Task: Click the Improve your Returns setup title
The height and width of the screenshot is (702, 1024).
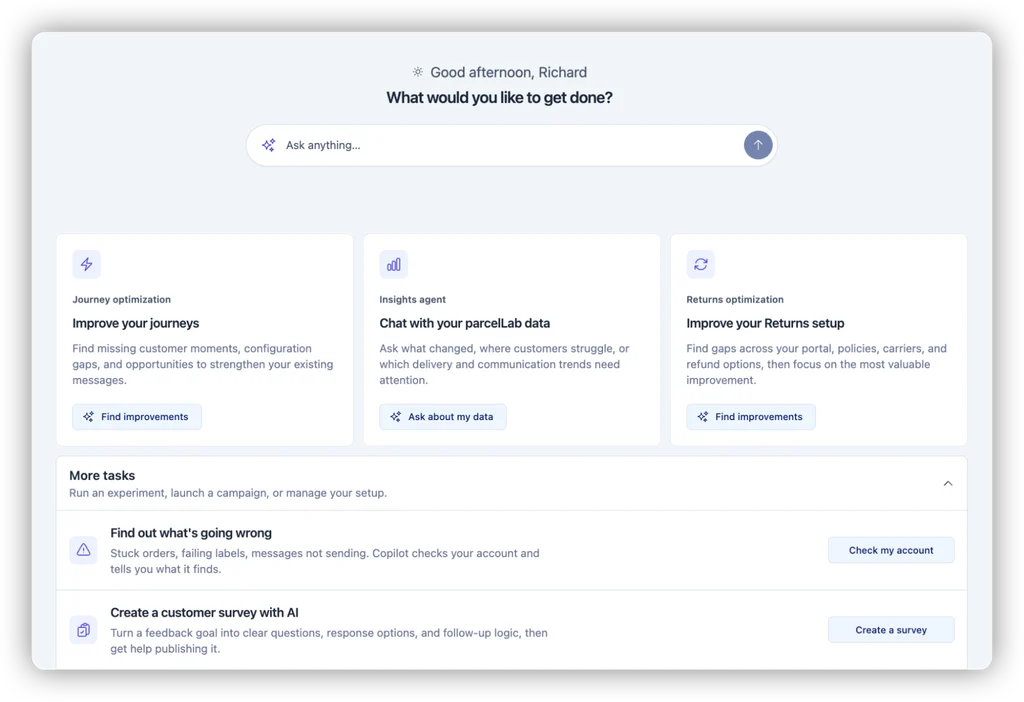Action: pos(765,323)
